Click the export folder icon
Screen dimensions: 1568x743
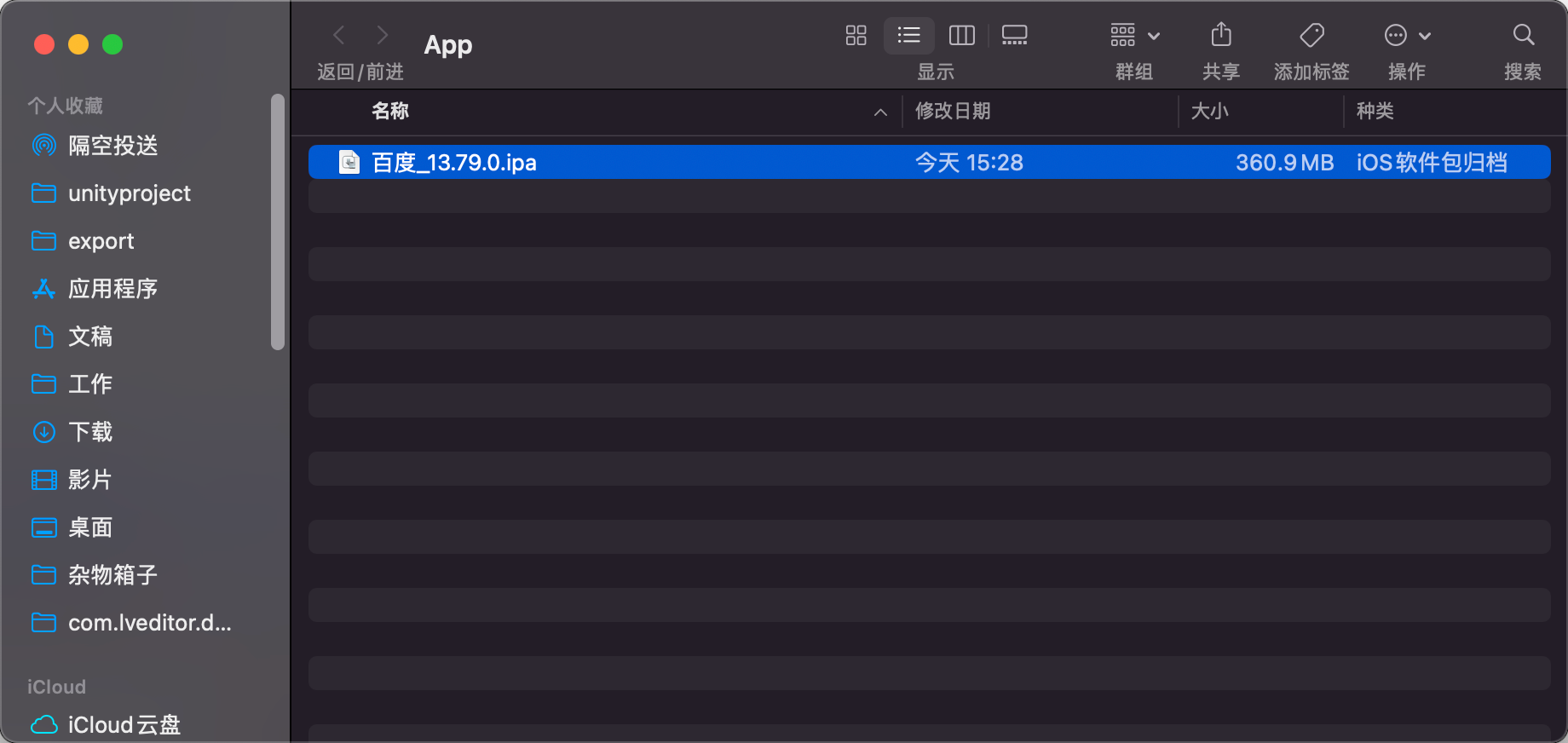[44, 241]
